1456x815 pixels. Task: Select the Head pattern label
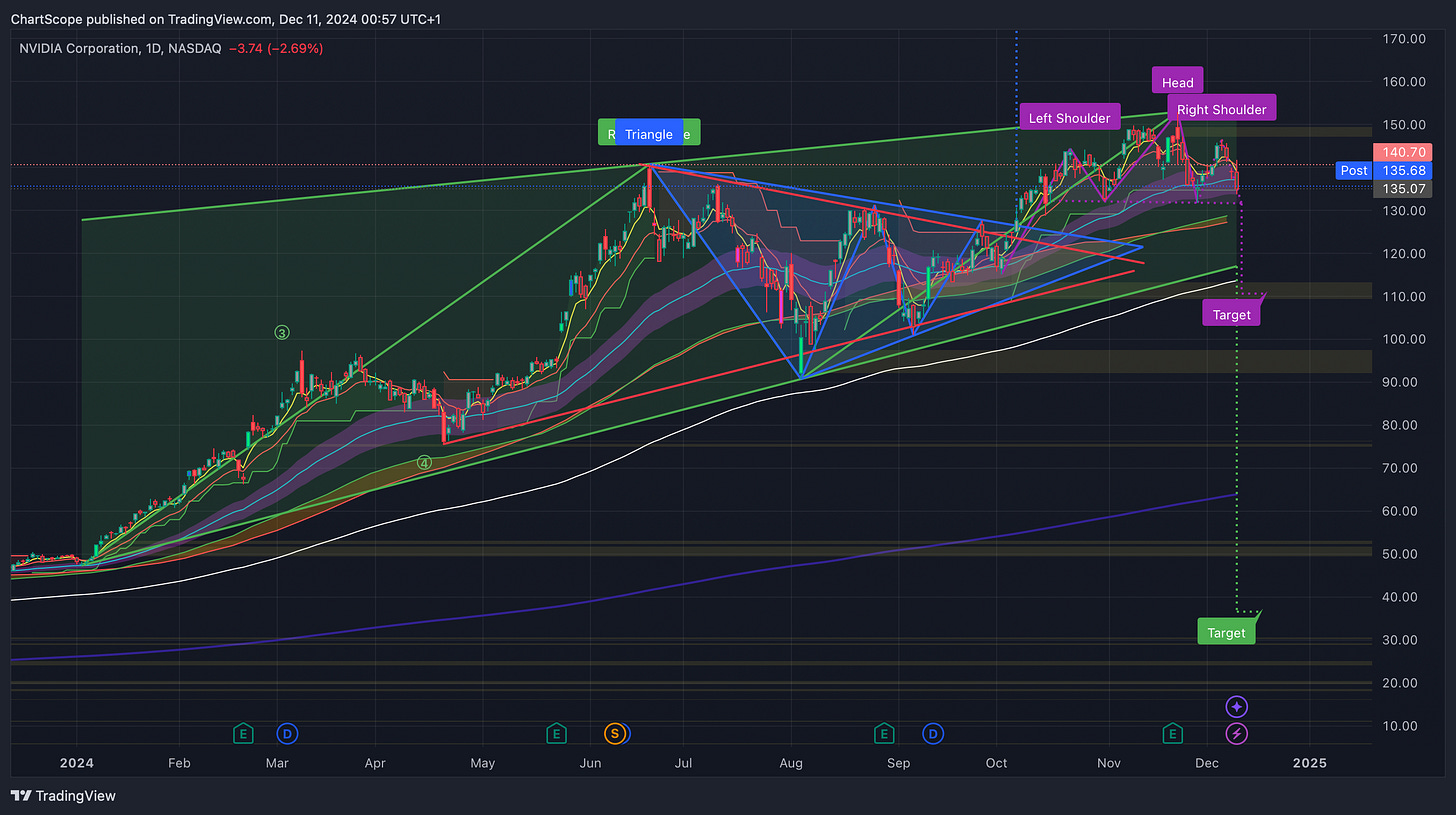1177,83
